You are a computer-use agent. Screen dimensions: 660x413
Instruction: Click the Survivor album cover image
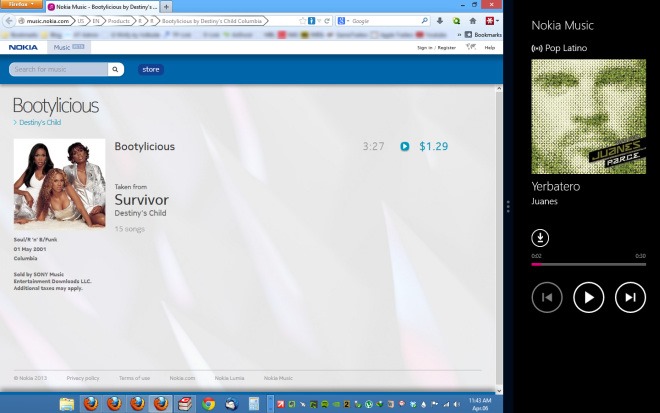[x=59, y=183]
